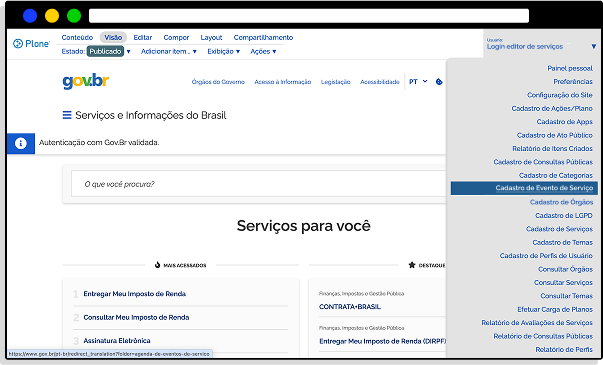Open Legislação link
603x365 pixels.
(x=336, y=82)
